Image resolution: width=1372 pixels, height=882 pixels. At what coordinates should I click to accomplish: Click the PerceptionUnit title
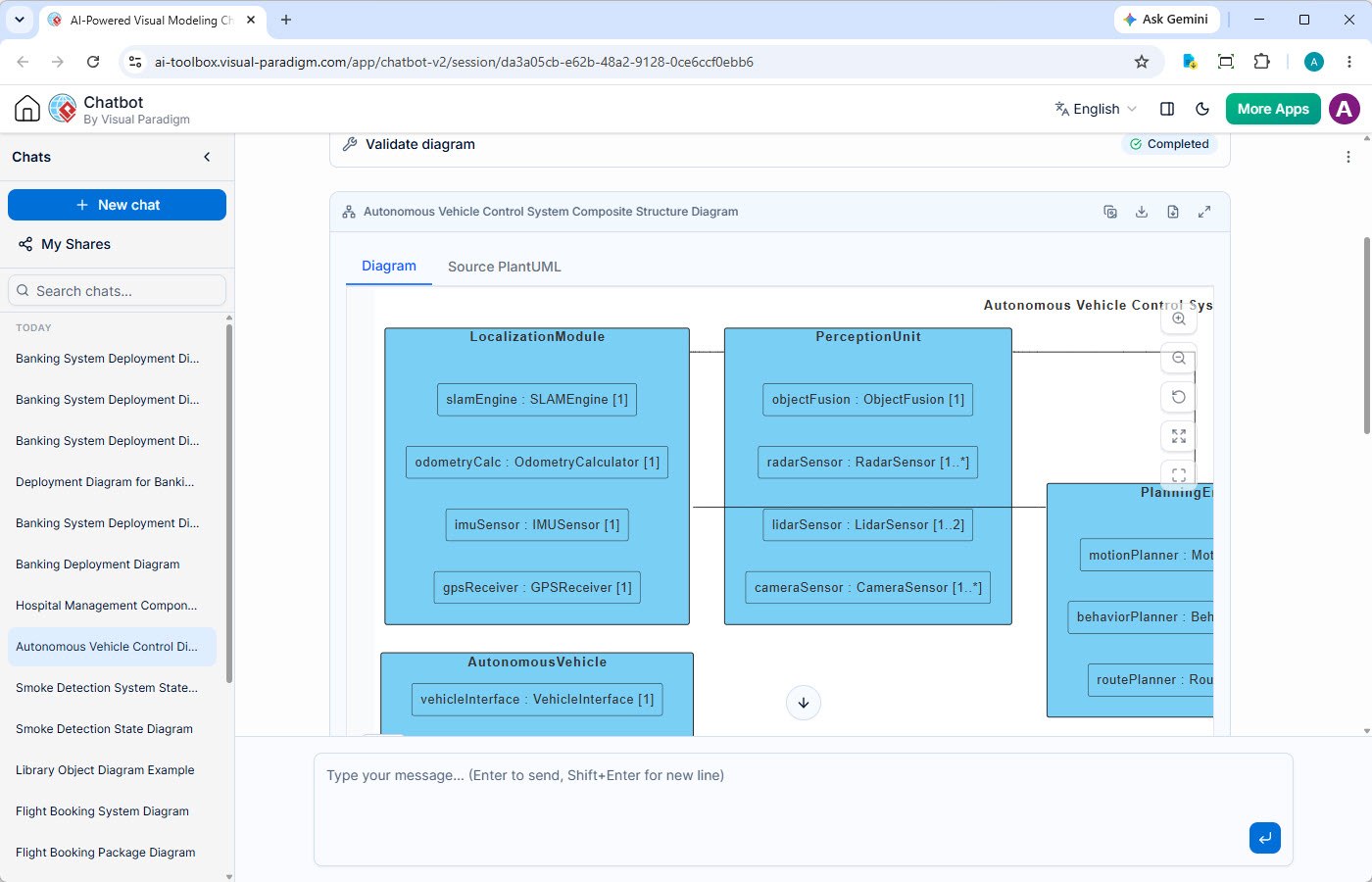[868, 337]
